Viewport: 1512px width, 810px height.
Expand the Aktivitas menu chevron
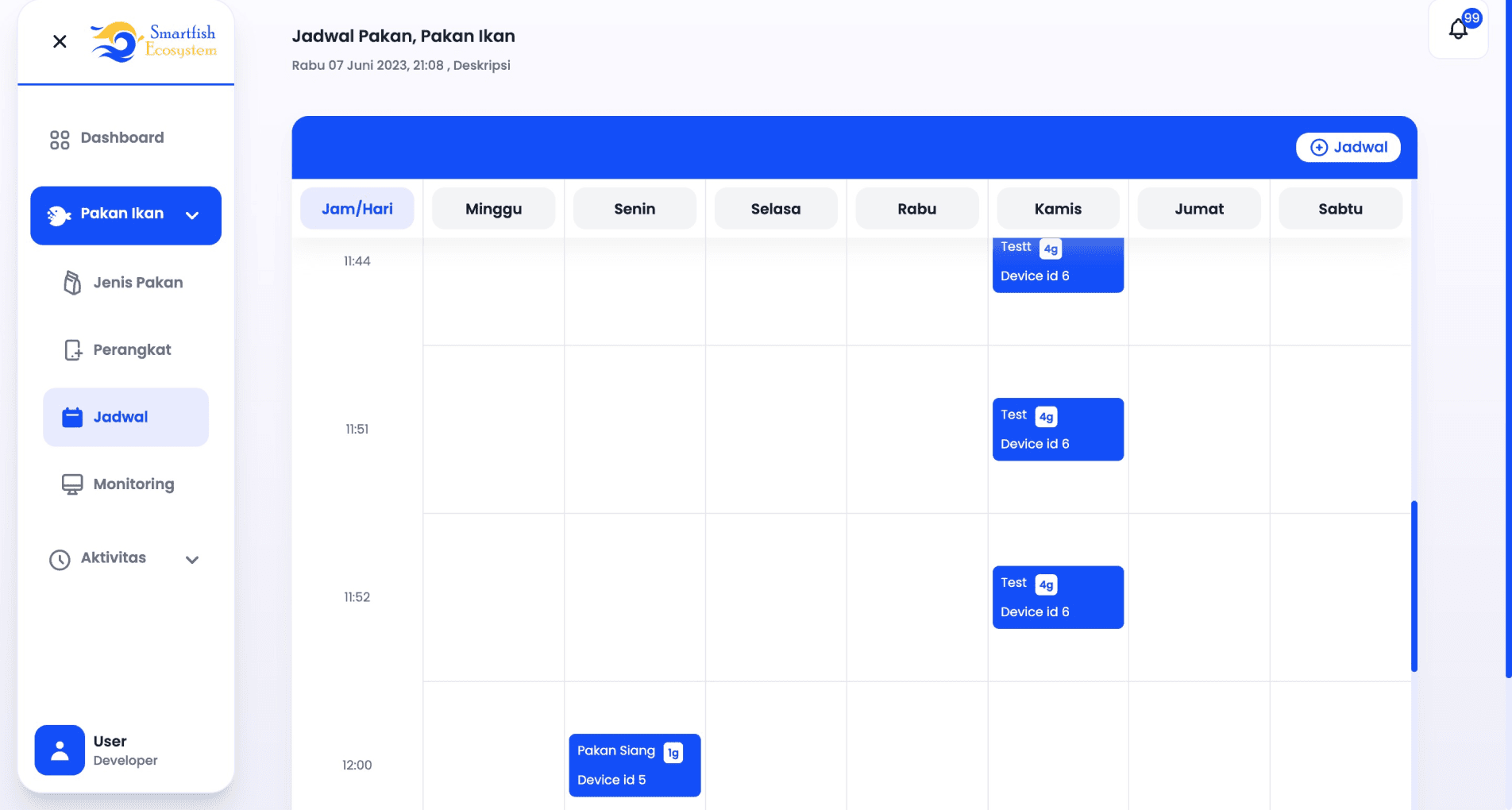point(191,560)
